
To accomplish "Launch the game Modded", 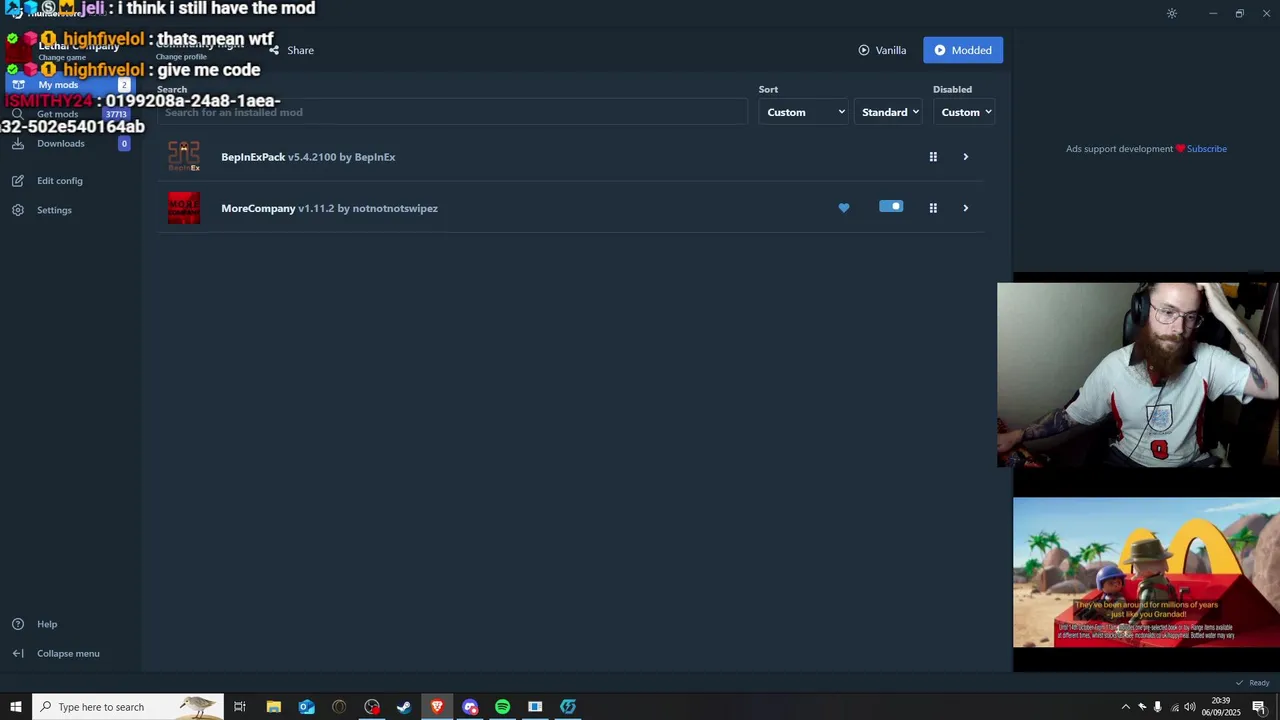I will pyautogui.click(x=963, y=50).
